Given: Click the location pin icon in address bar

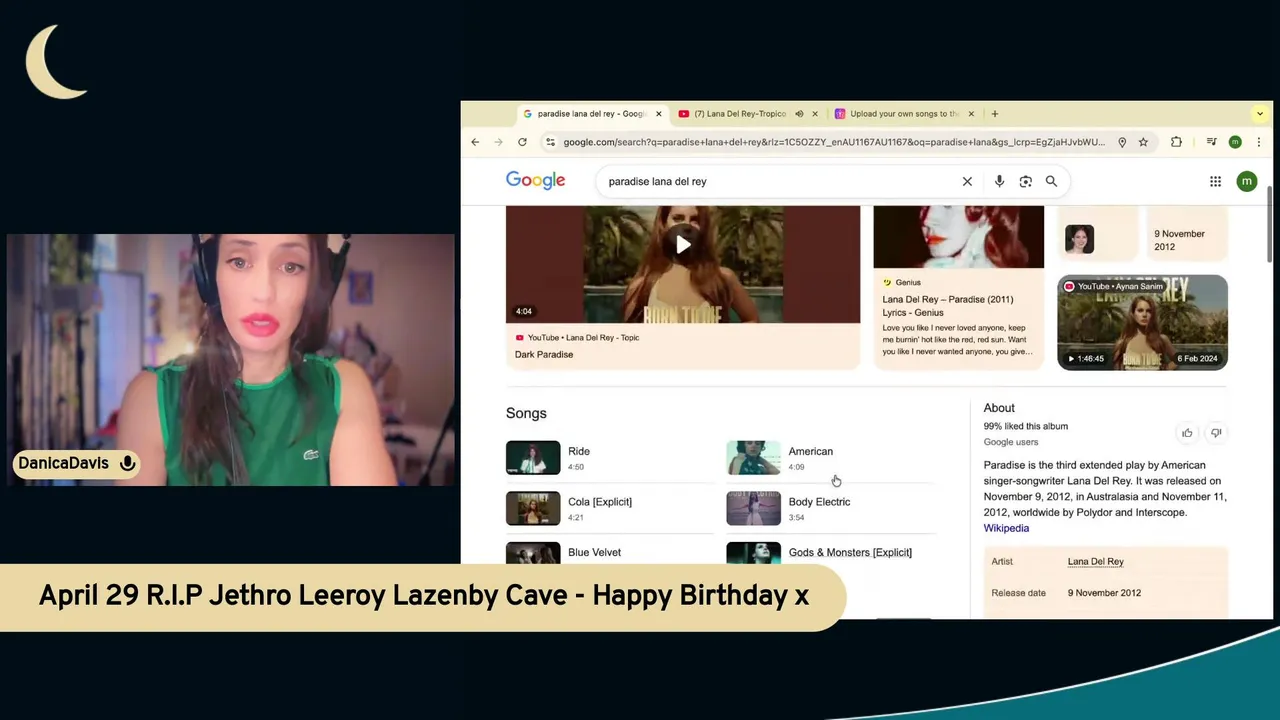Looking at the screenshot, I should (1122, 142).
